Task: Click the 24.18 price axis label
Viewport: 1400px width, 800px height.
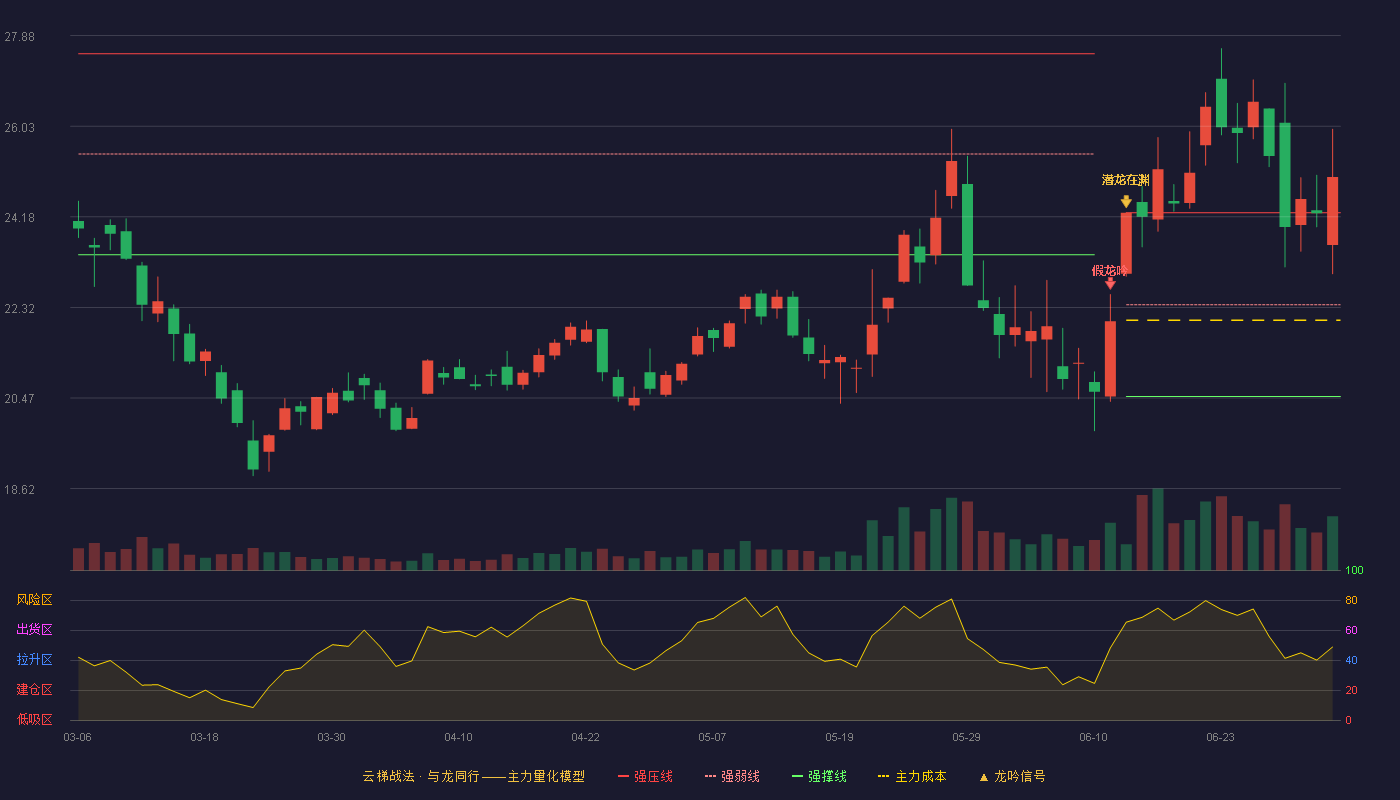Action: click(19, 218)
